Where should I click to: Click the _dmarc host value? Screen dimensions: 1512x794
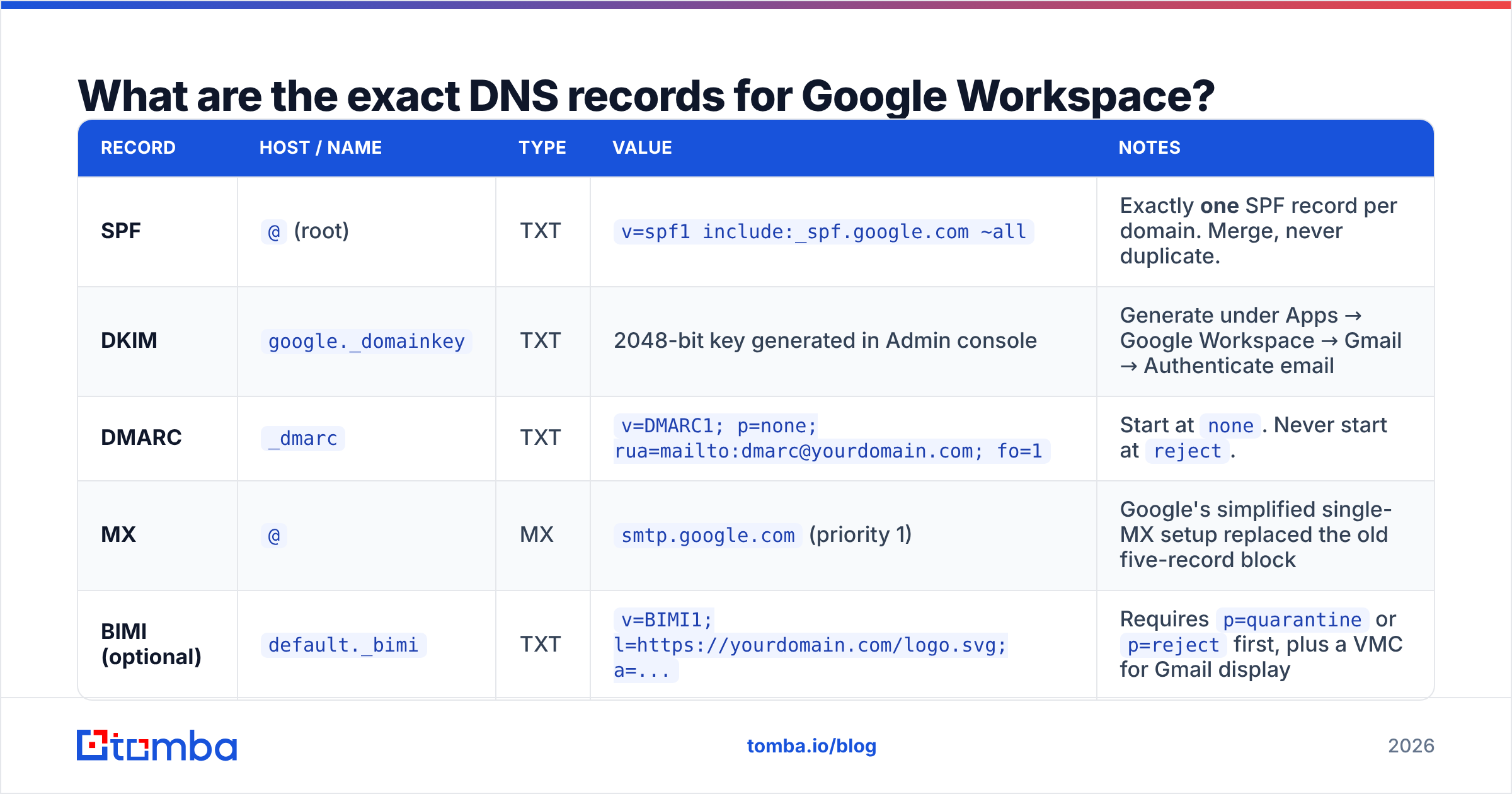pos(303,438)
